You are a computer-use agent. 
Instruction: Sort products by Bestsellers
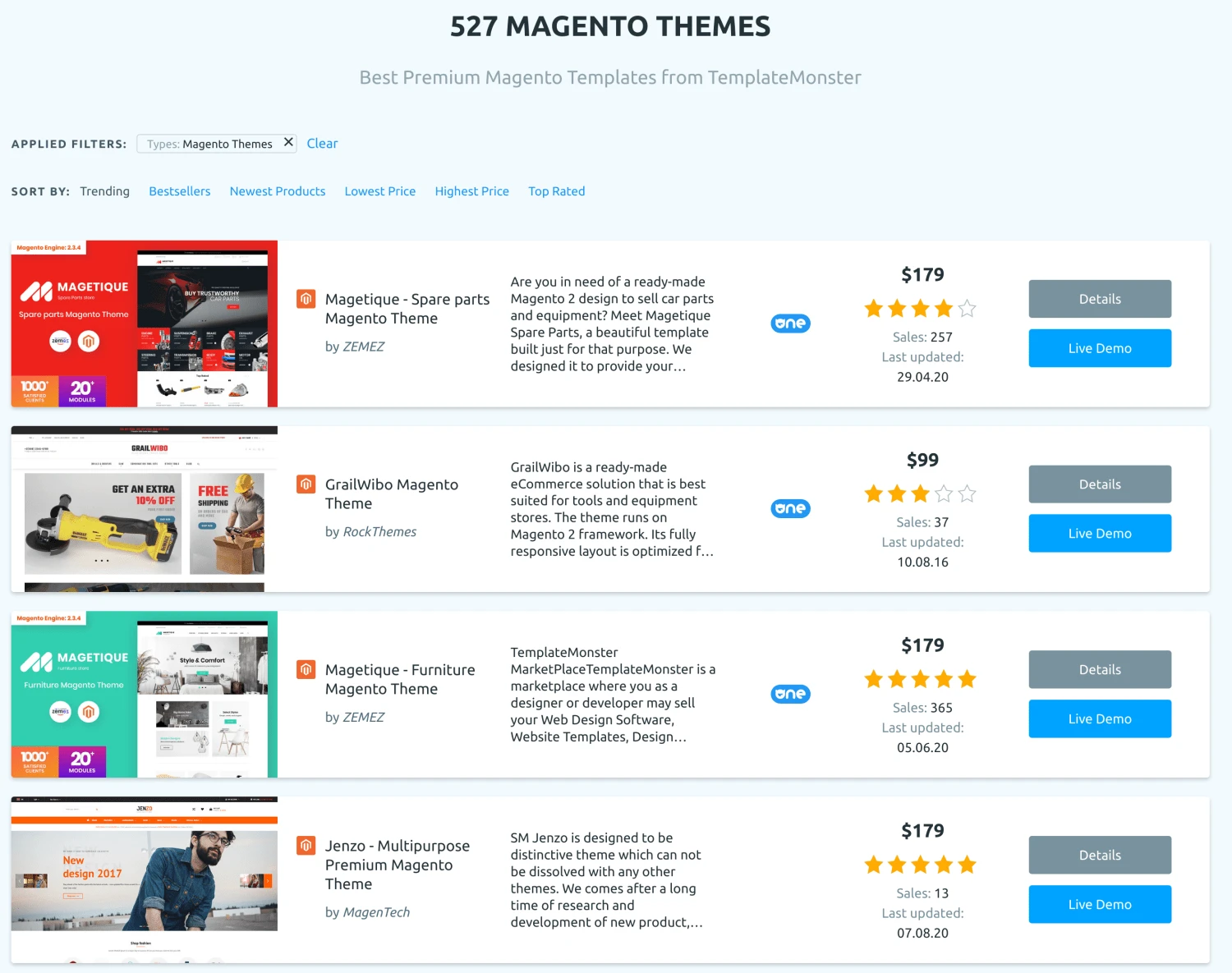(x=179, y=191)
